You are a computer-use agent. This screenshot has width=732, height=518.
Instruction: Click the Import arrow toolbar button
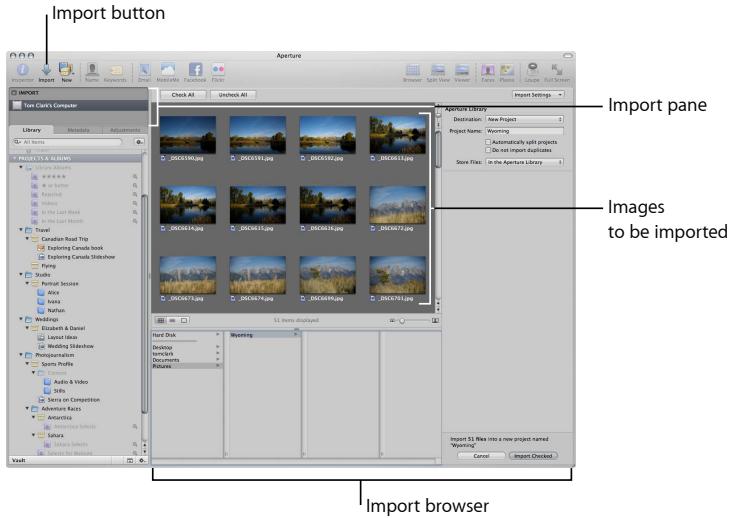coord(46,70)
